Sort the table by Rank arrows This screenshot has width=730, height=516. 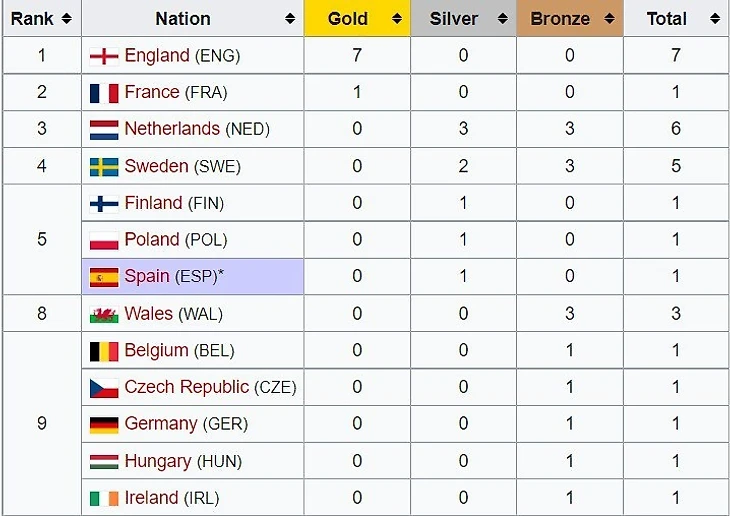point(66,19)
